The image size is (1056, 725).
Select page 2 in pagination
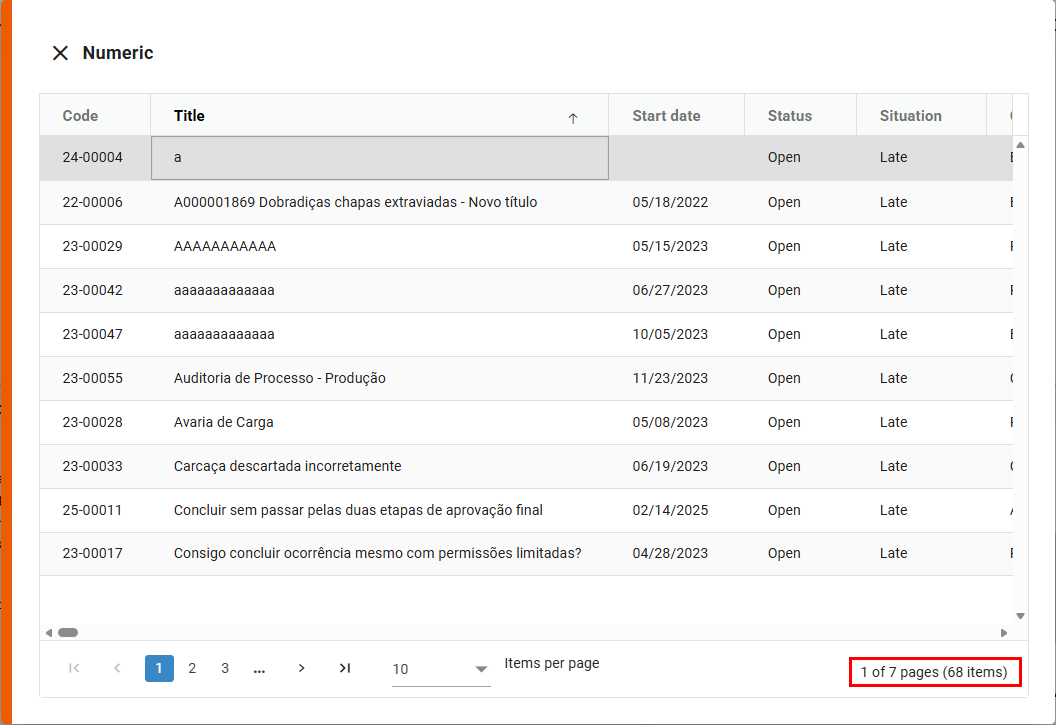point(192,668)
